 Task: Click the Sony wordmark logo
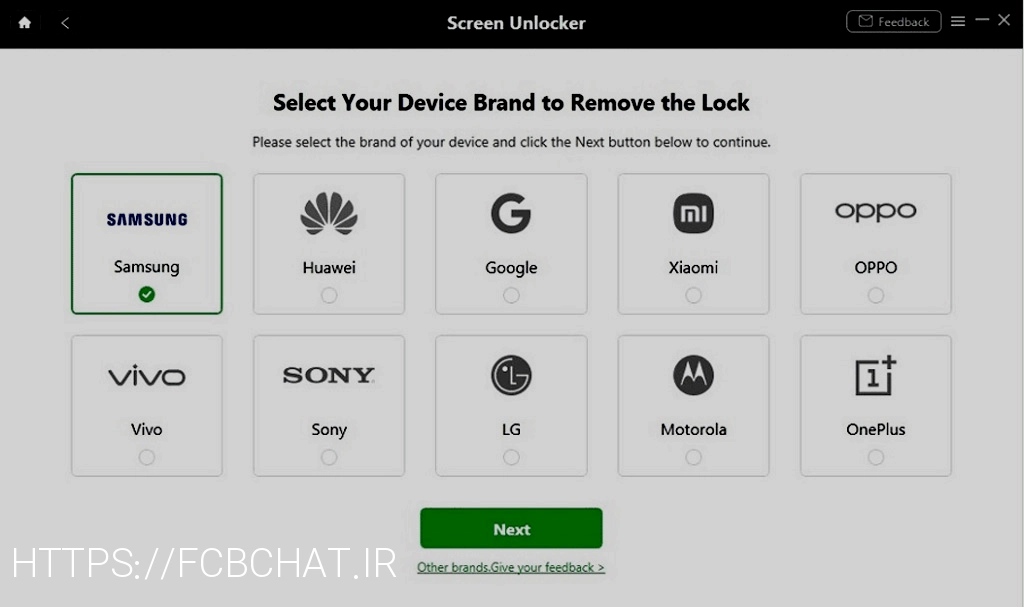[328, 375]
